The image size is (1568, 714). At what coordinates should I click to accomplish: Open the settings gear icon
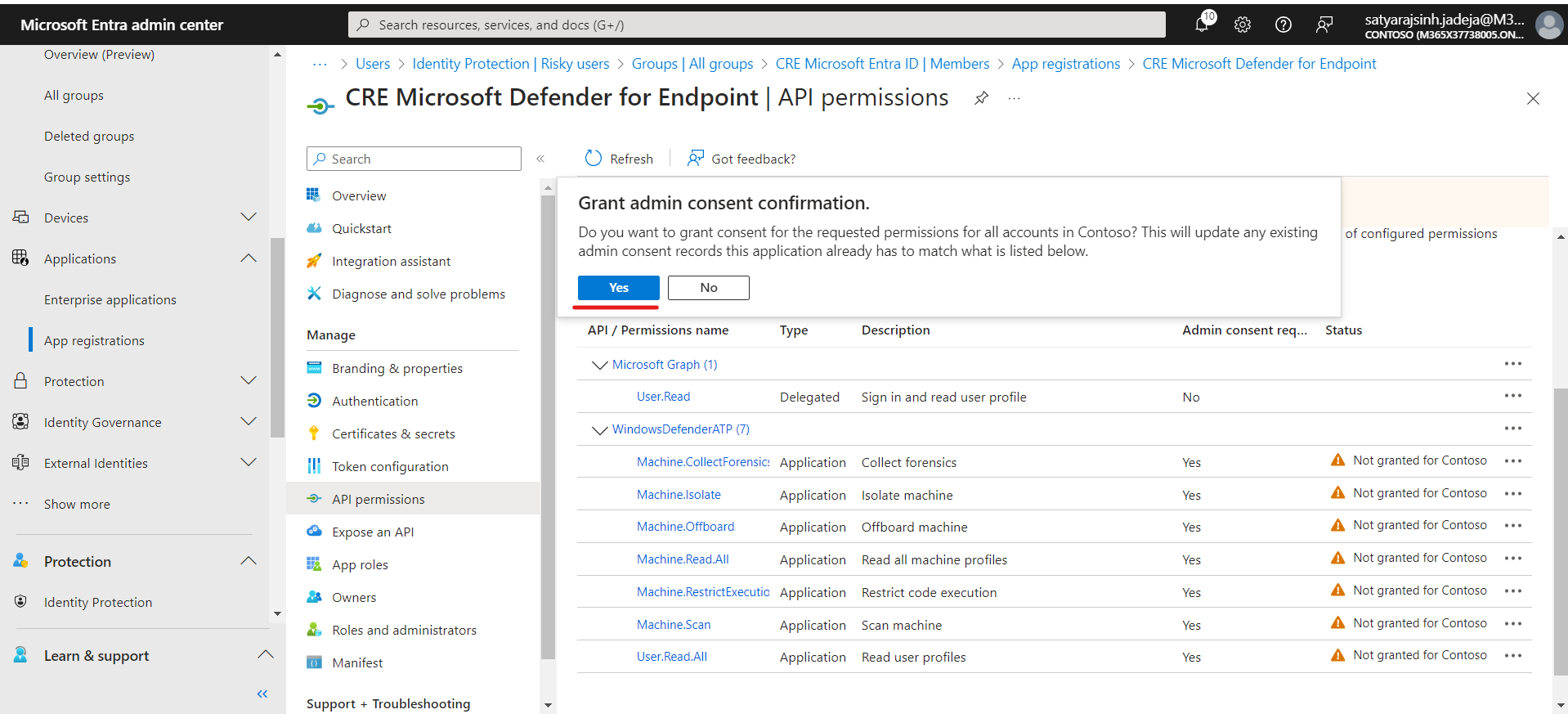(x=1243, y=25)
